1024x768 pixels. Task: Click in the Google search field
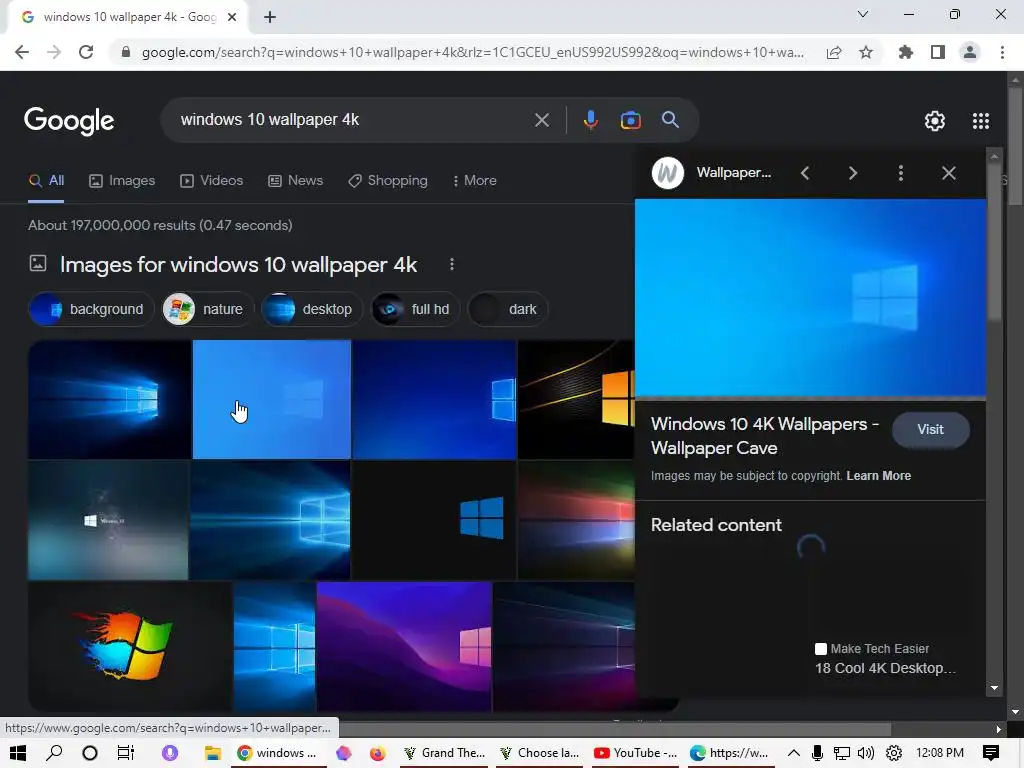[353, 120]
